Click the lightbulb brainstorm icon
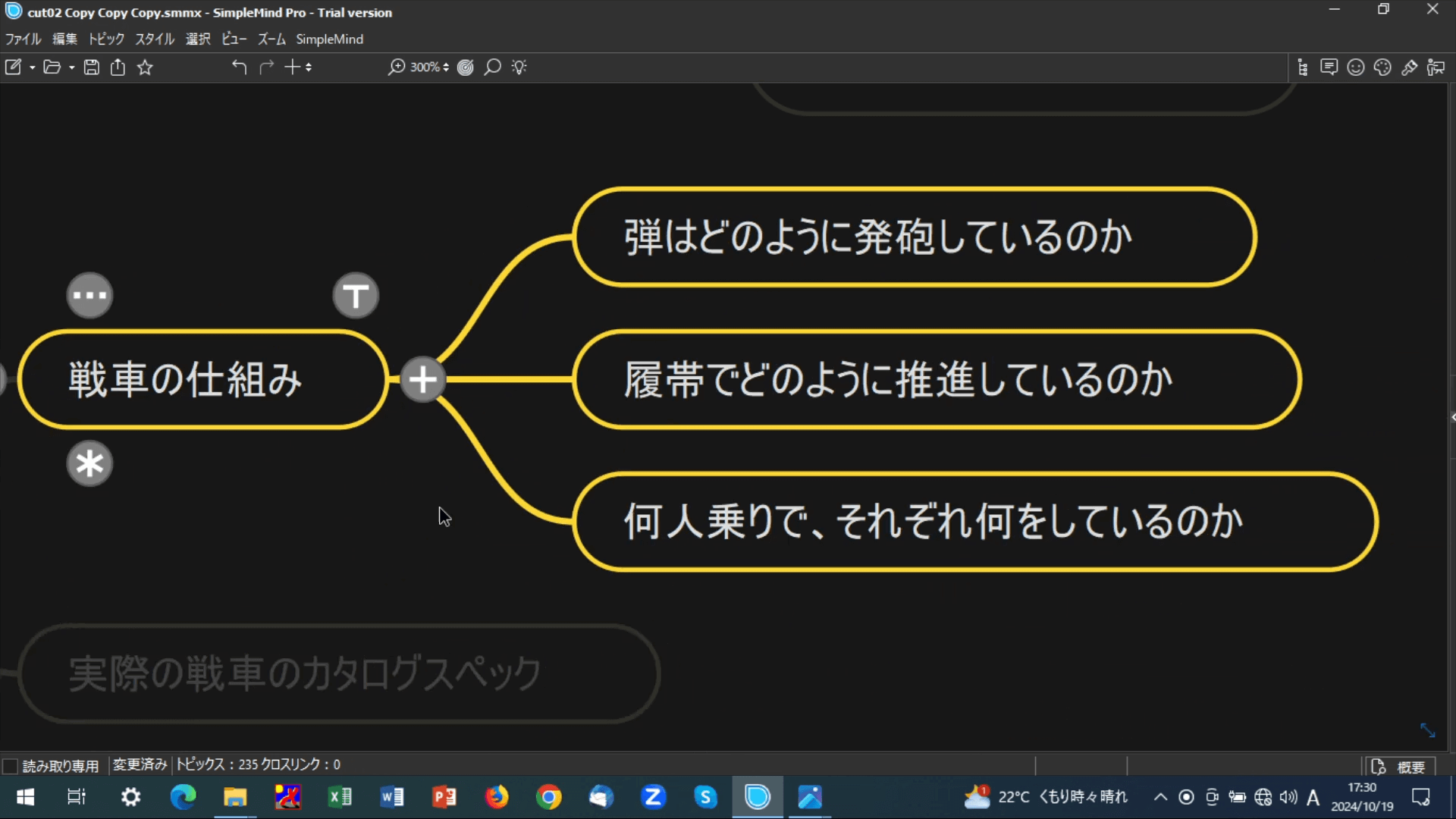Viewport: 1456px width, 819px height. [519, 67]
